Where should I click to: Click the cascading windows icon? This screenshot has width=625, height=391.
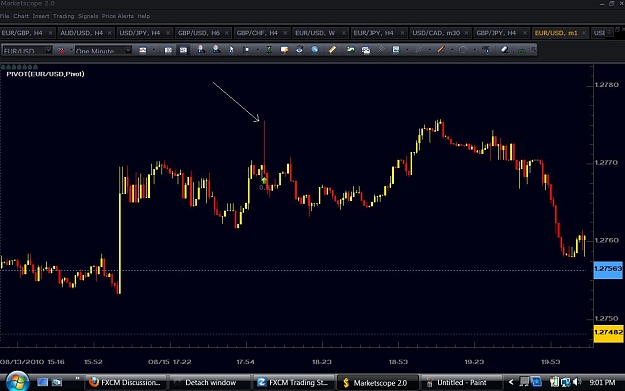pos(366,50)
